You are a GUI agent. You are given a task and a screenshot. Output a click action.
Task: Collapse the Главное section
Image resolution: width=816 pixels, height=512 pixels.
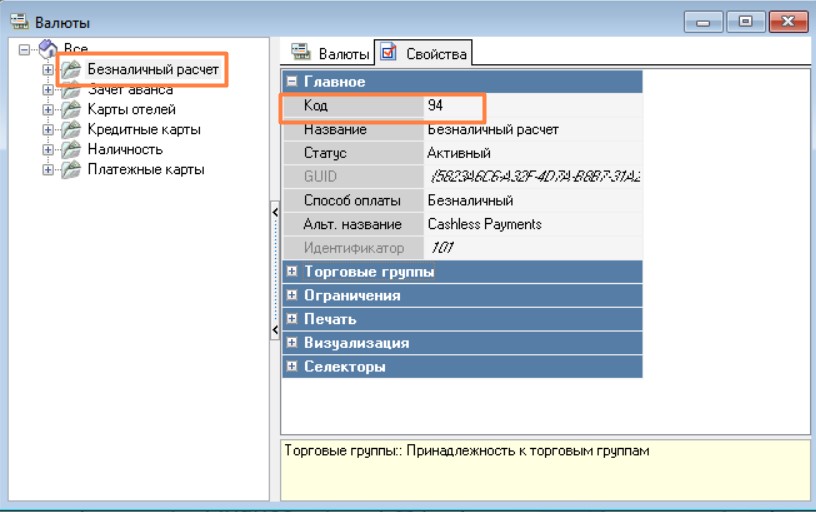(x=292, y=82)
